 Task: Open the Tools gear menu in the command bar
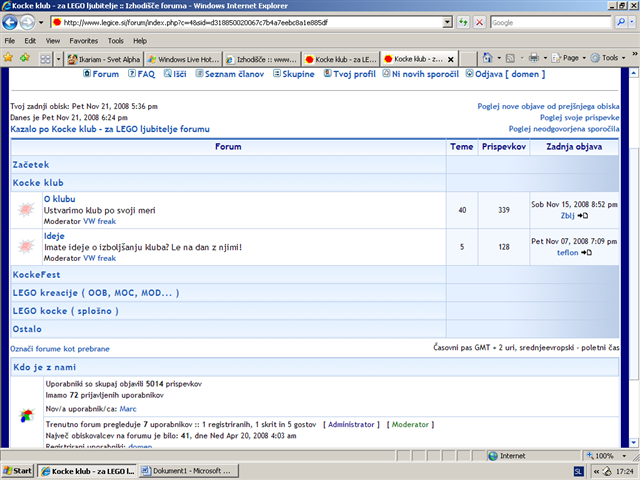[x=608, y=58]
